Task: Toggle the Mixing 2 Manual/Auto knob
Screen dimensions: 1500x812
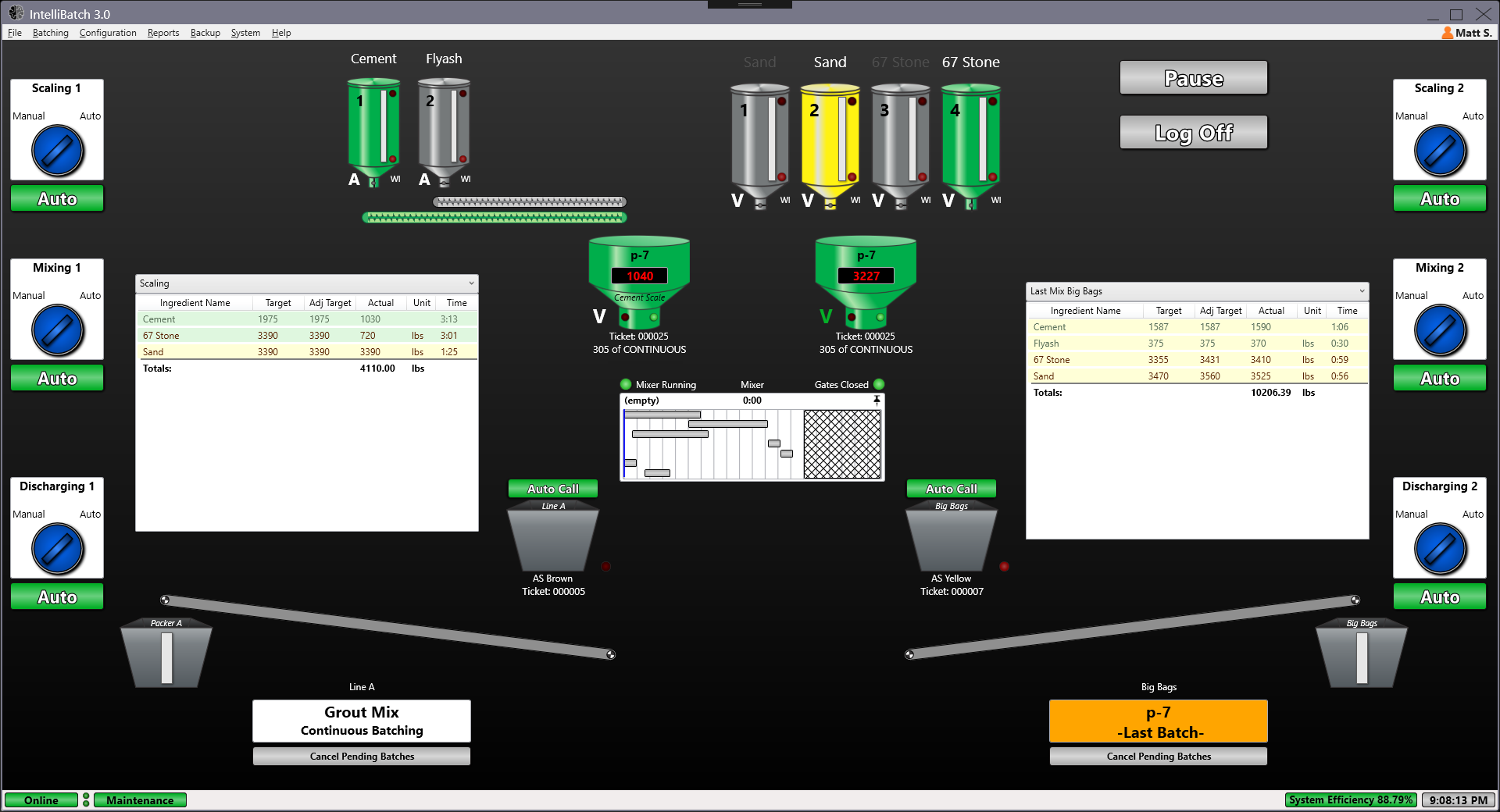Action: [x=1441, y=331]
